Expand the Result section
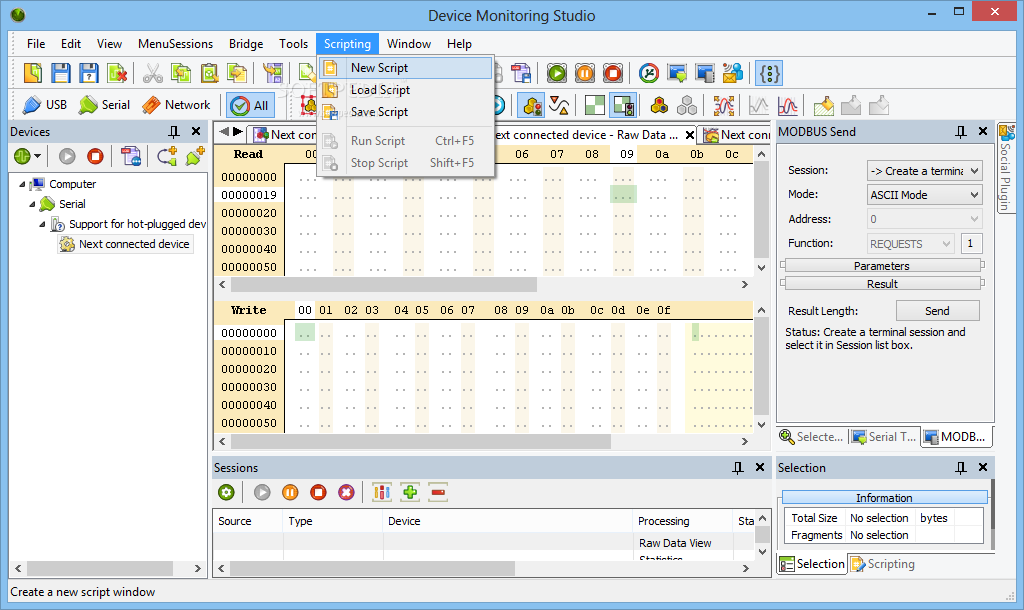The image size is (1024, 610). 882,283
